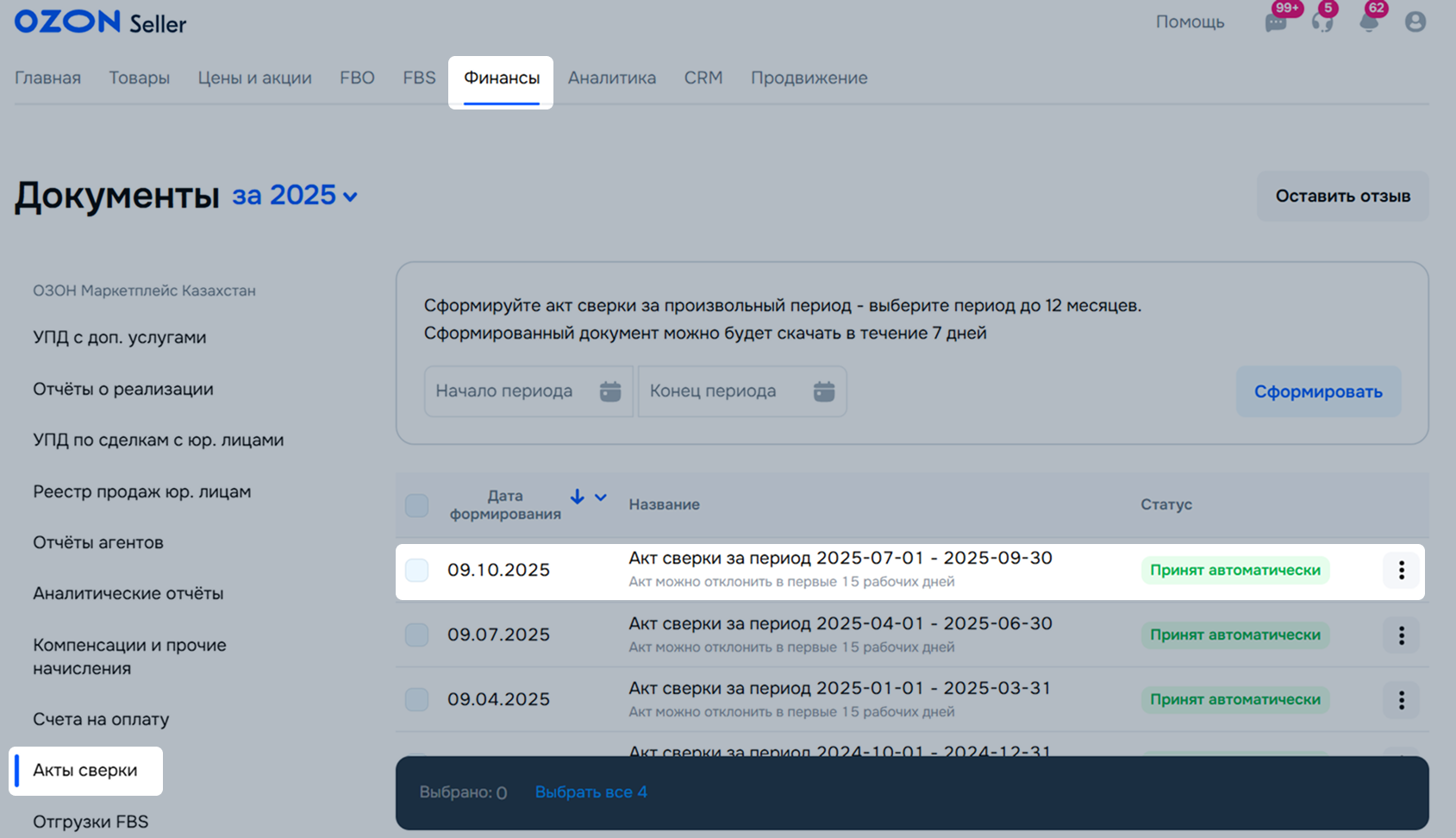Toggle the select-all checkbox in table header
The image size is (1456, 838).
[417, 505]
